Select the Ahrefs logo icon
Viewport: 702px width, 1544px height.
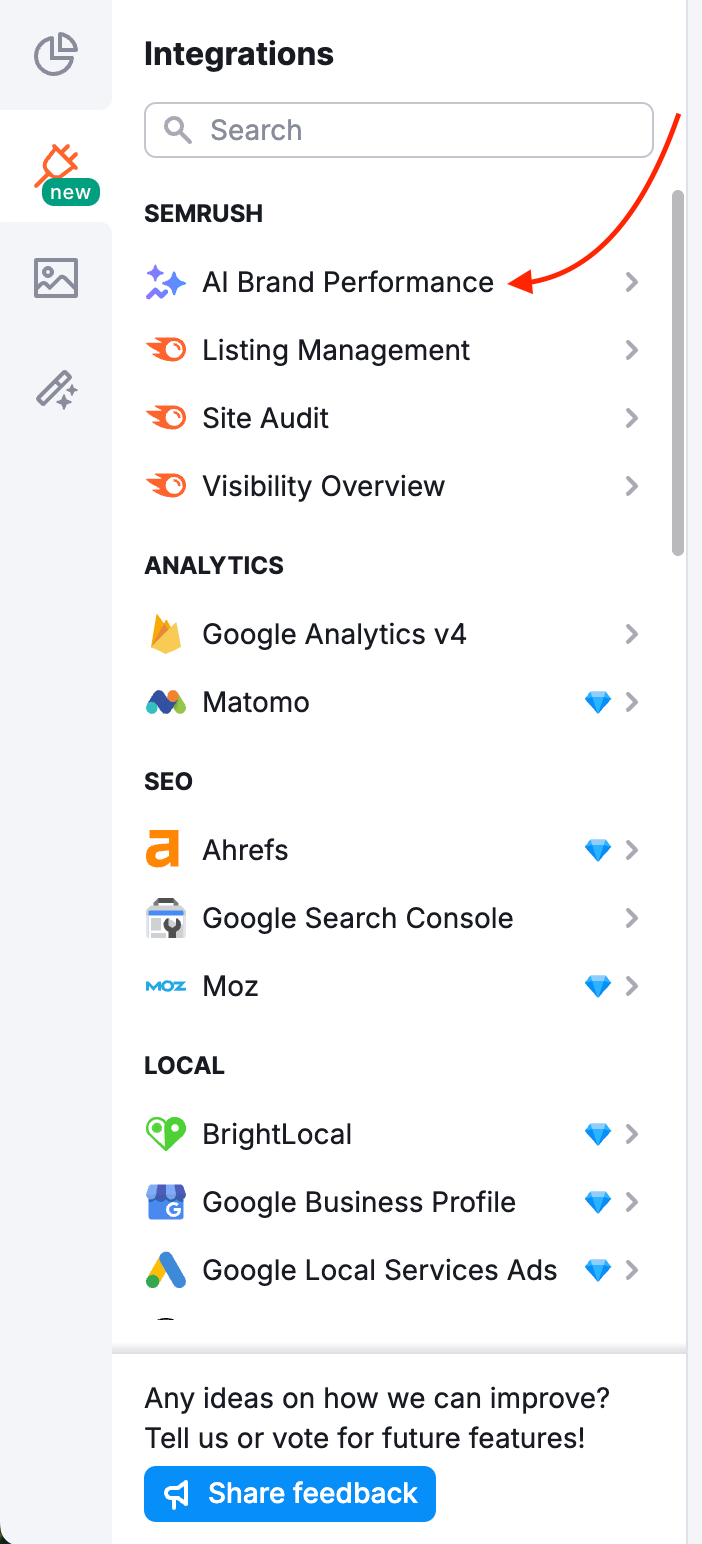click(x=166, y=850)
